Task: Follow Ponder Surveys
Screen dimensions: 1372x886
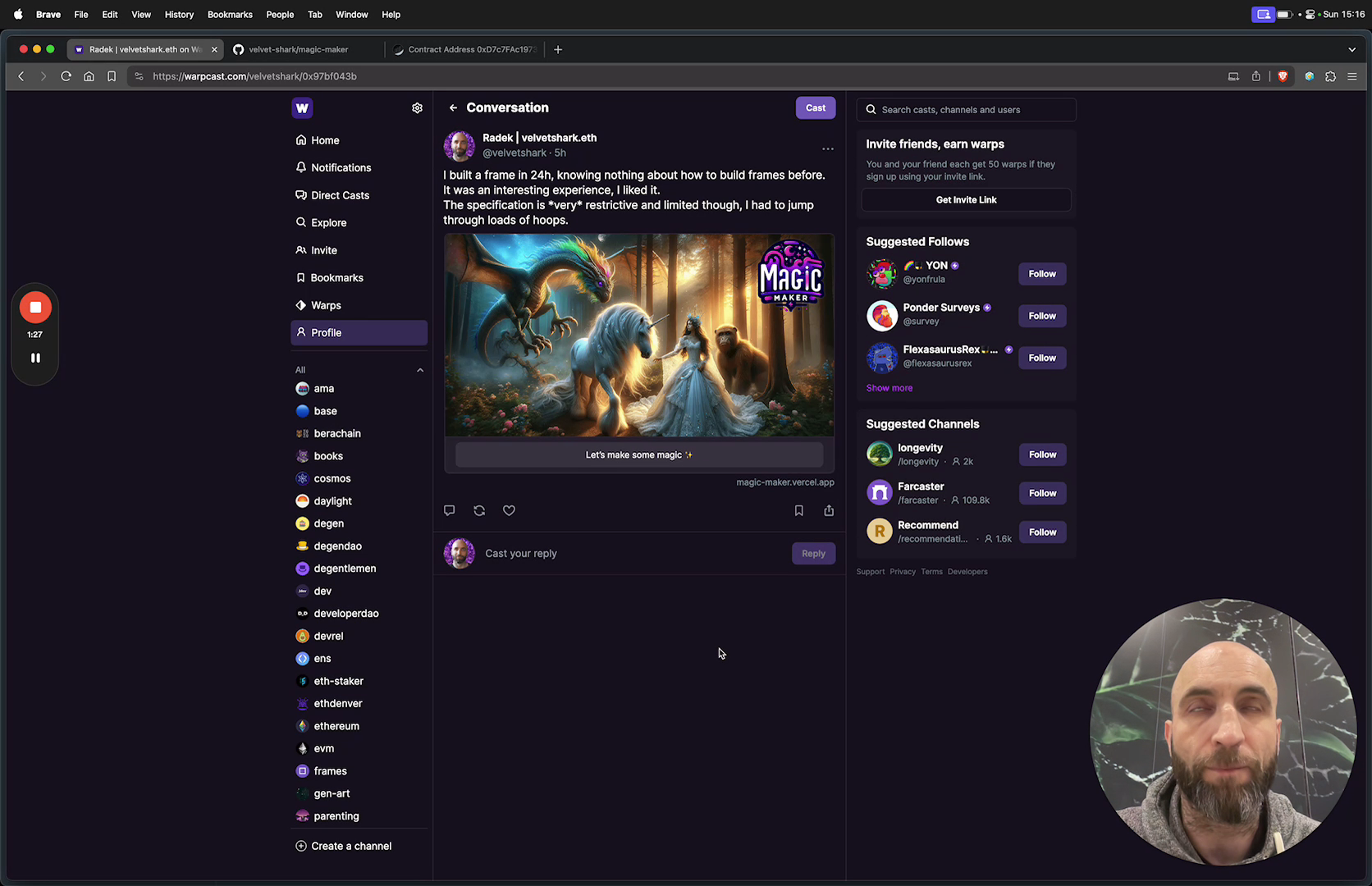Action: 1042,316
